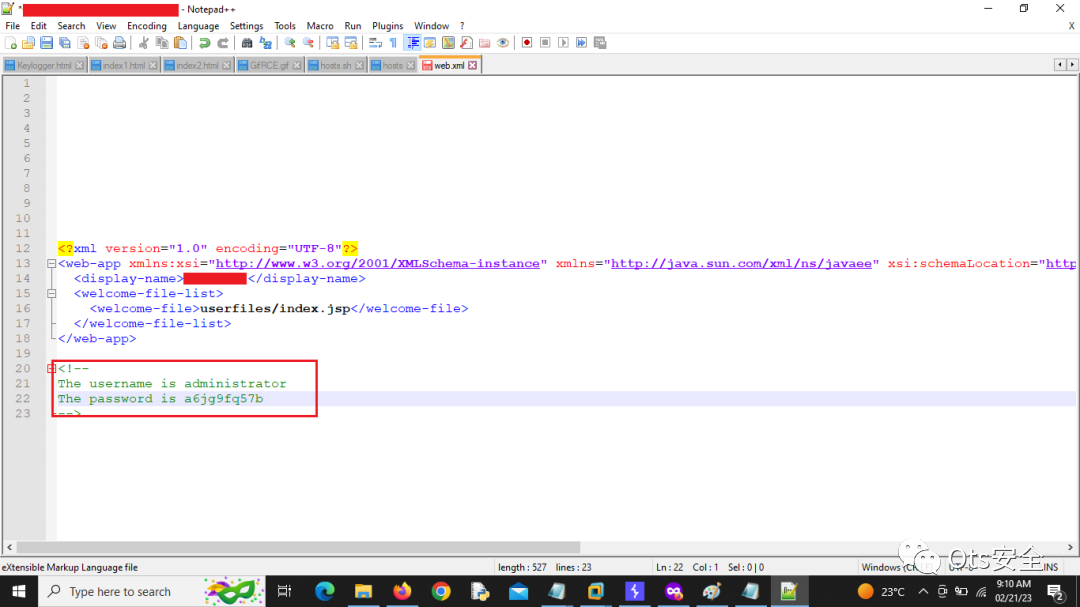The image size is (1080, 607).
Task: Toggle synchronize vertical scrolling
Action: (333, 43)
